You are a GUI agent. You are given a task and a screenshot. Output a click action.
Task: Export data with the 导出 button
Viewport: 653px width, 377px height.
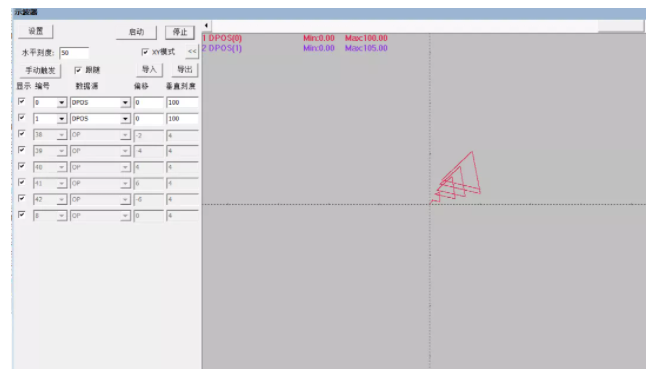click(x=185, y=70)
